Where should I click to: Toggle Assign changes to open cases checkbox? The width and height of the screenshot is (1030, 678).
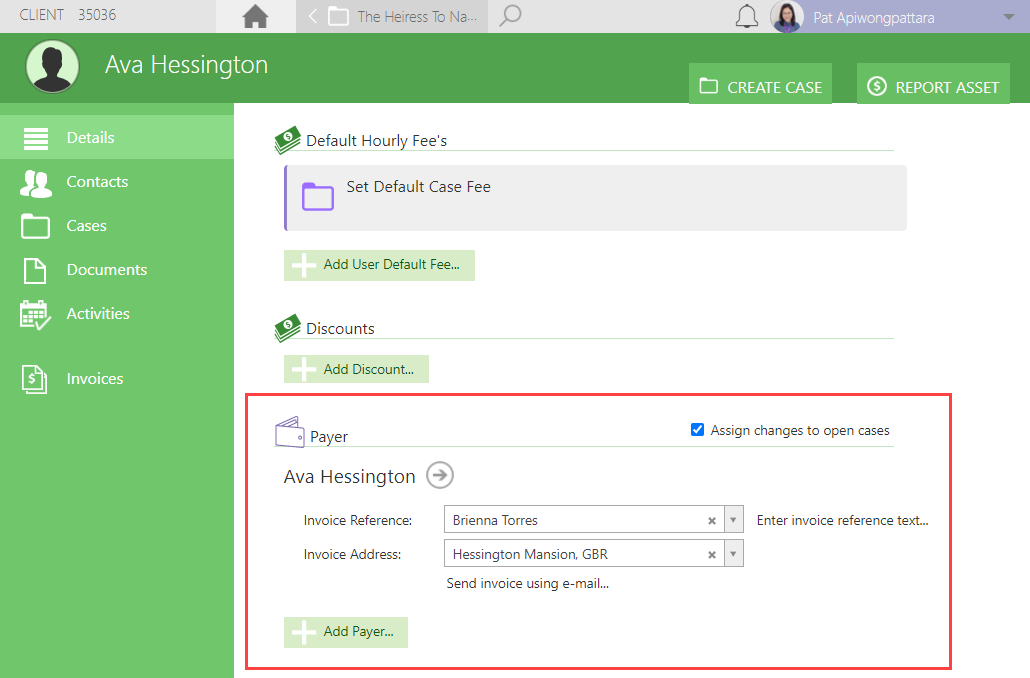tap(698, 430)
